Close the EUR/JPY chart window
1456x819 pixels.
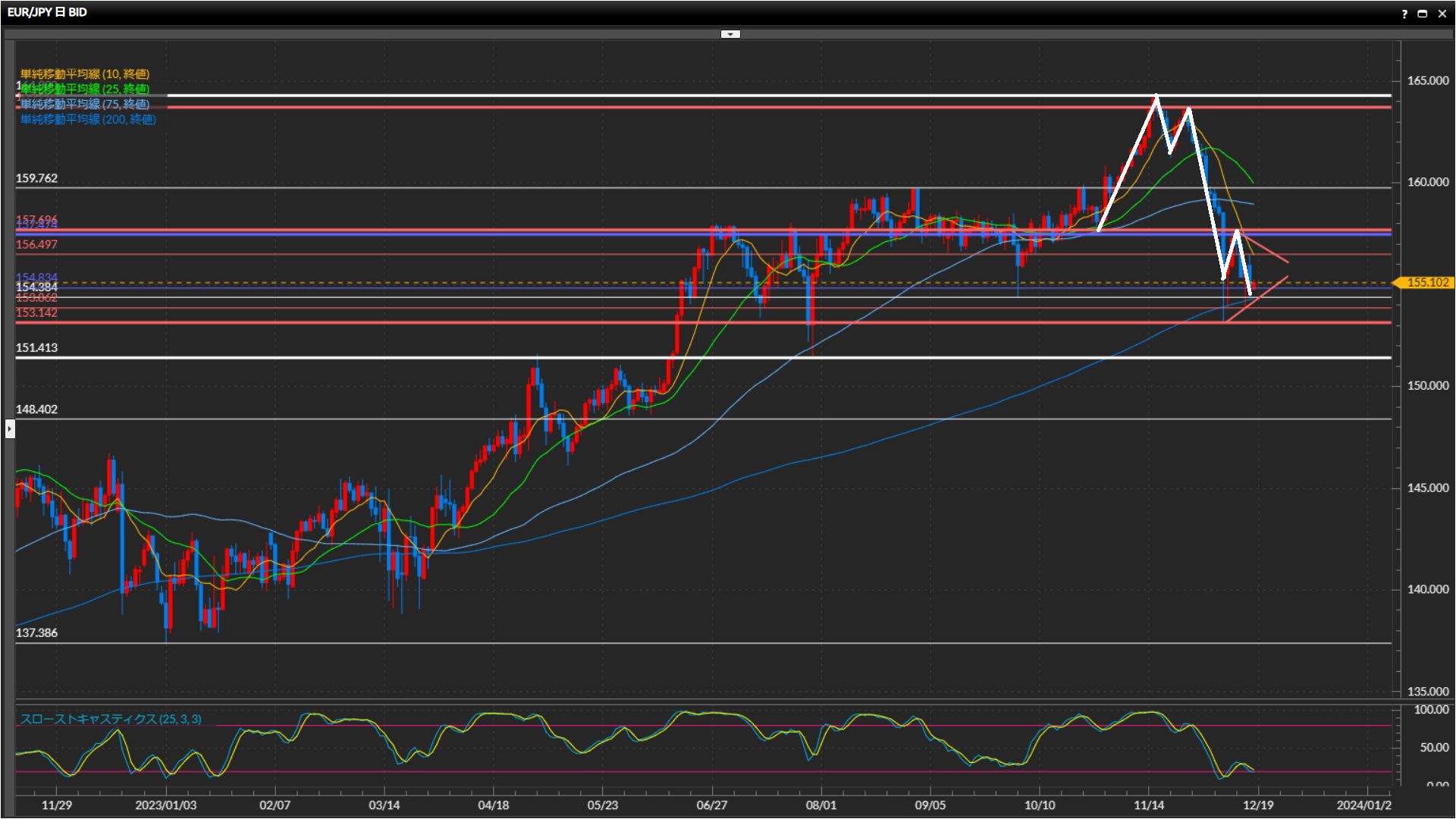[x=1442, y=14]
